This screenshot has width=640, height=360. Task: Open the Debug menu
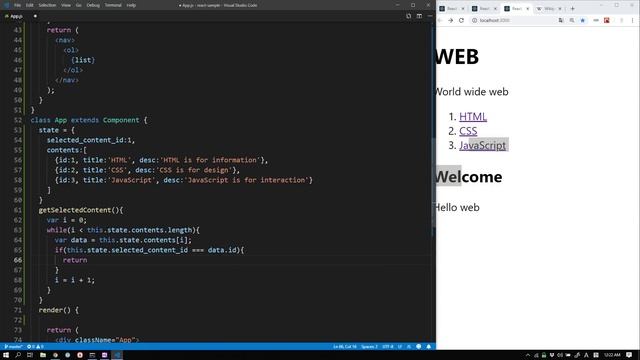93,5
